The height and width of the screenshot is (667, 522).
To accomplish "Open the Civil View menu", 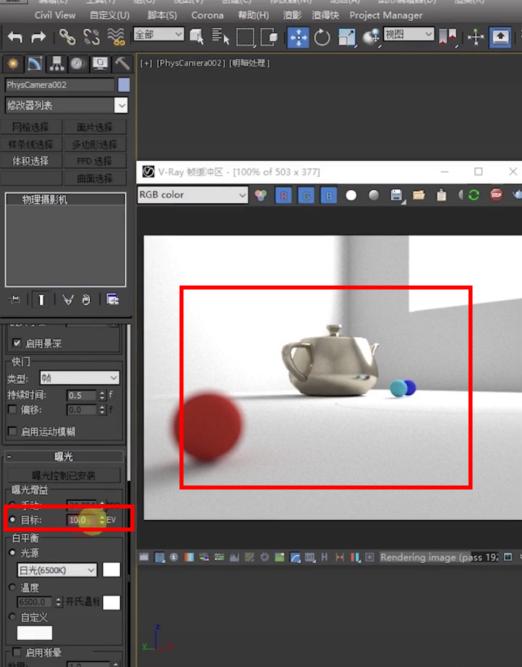I will click(55, 15).
